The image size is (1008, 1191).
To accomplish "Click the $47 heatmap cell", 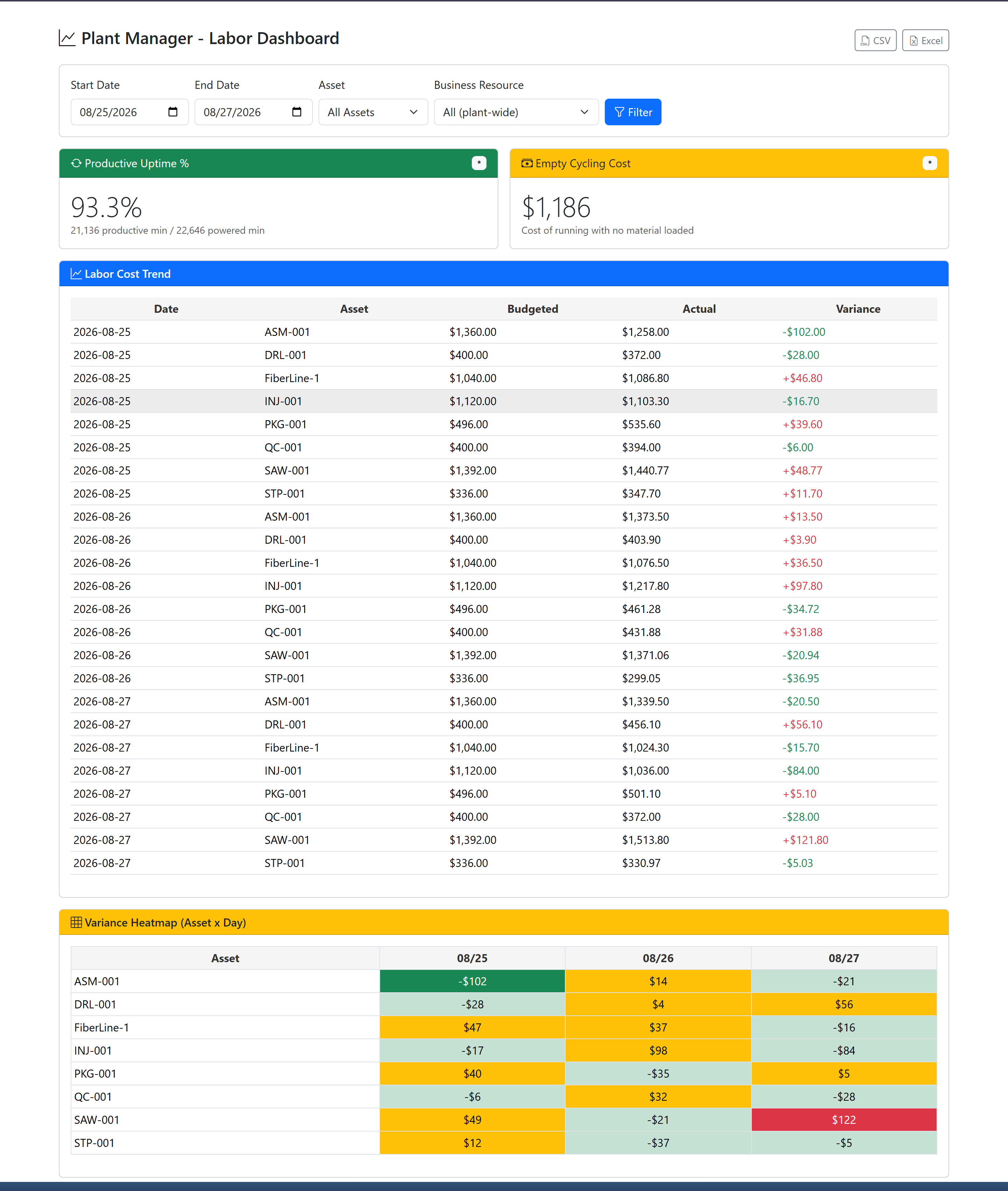I will pyautogui.click(x=472, y=1028).
